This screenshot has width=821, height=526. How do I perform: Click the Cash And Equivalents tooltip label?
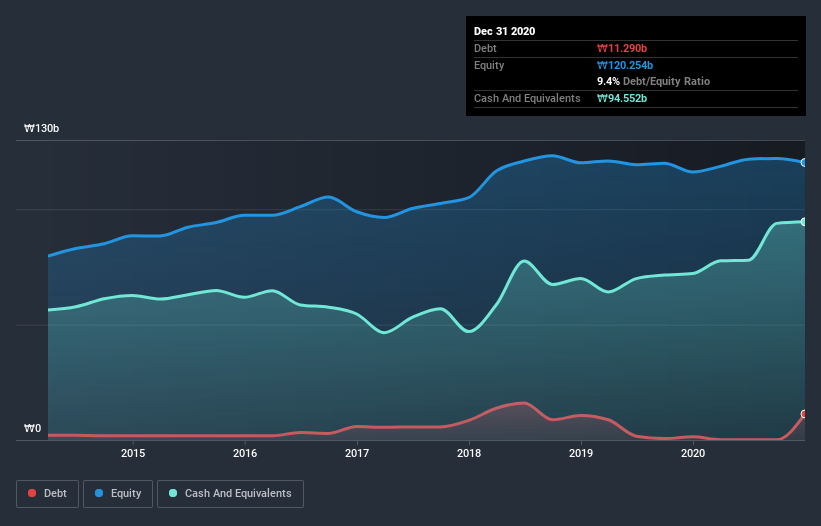(x=527, y=98)
